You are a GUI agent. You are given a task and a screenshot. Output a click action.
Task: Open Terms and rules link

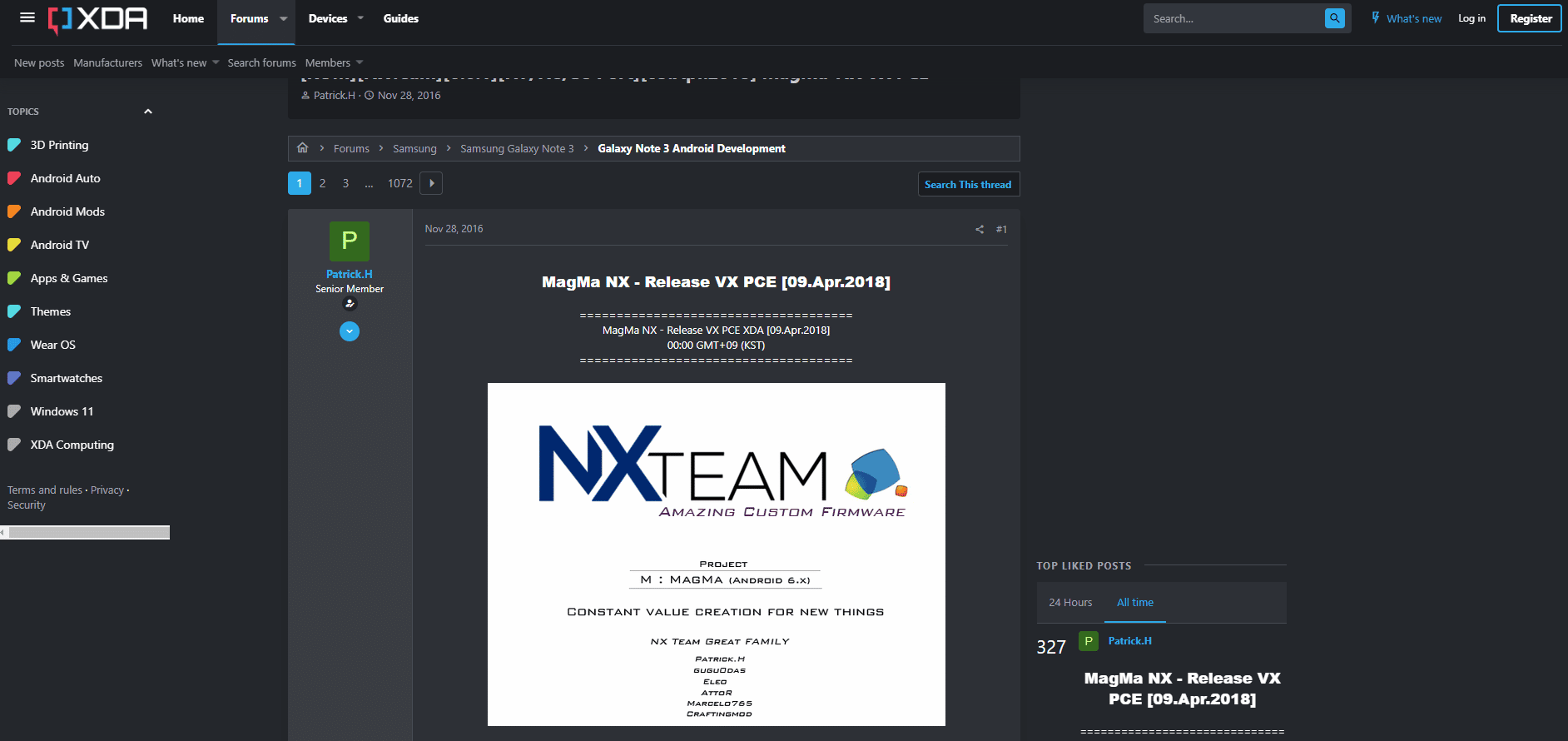45,490
